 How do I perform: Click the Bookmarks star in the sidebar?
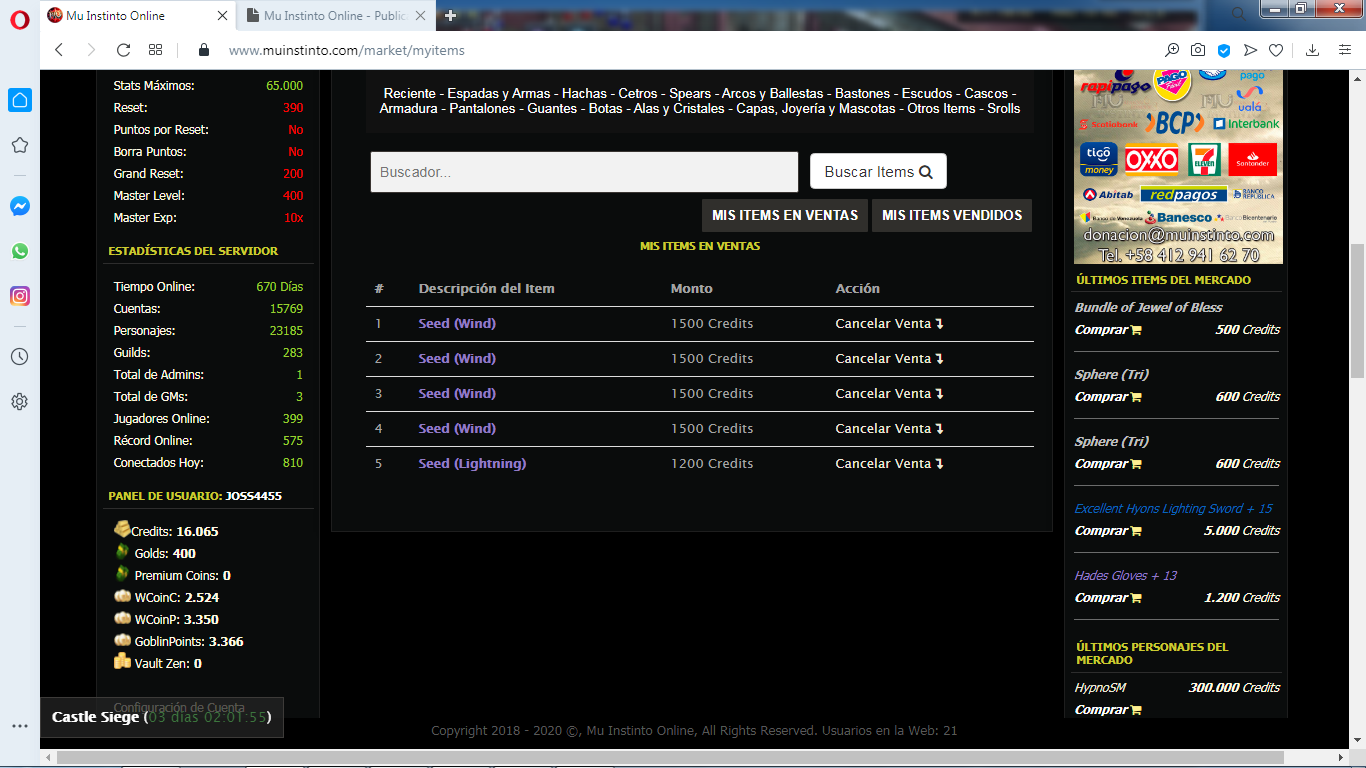(x=20, y=146)
